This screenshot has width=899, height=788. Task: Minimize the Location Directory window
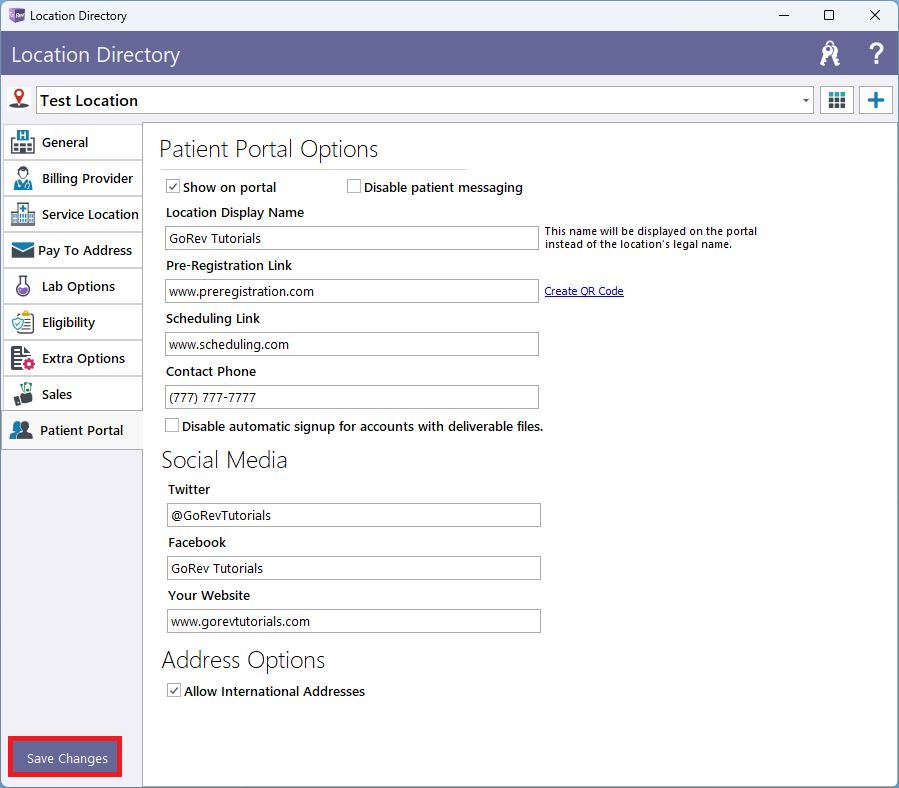point(784,15)
